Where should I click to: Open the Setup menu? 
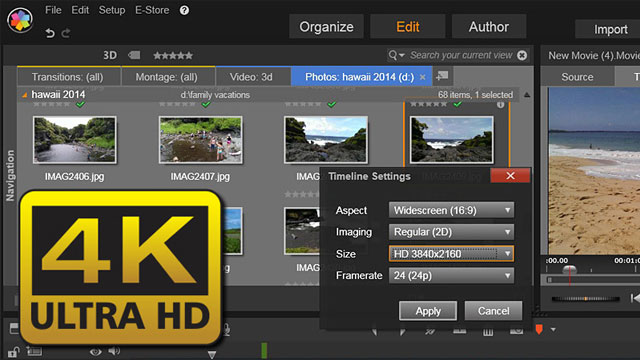click(x=112, y=10)
